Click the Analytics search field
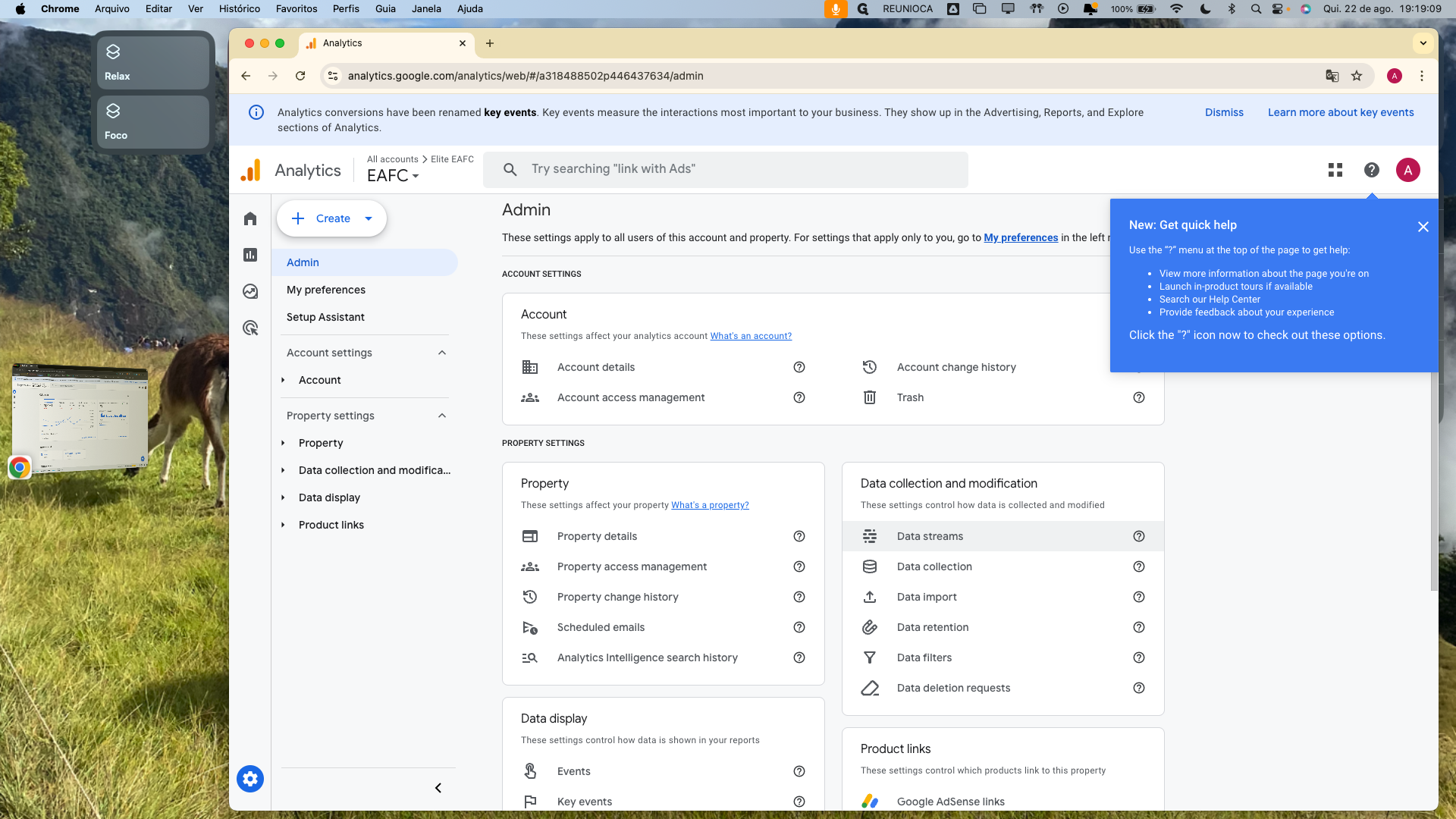This screenshot has height=819, width=1456. click(x=726, y=169)
